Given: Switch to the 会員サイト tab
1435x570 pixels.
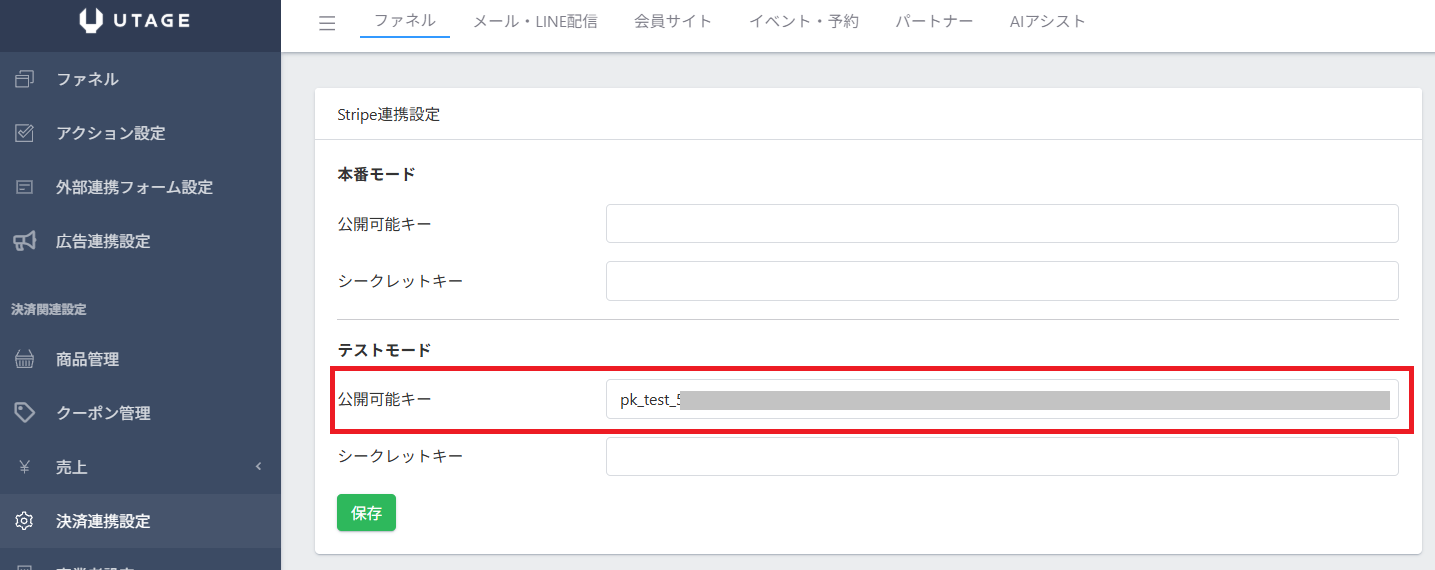Looking at the screenshot, I should [673, 21].
